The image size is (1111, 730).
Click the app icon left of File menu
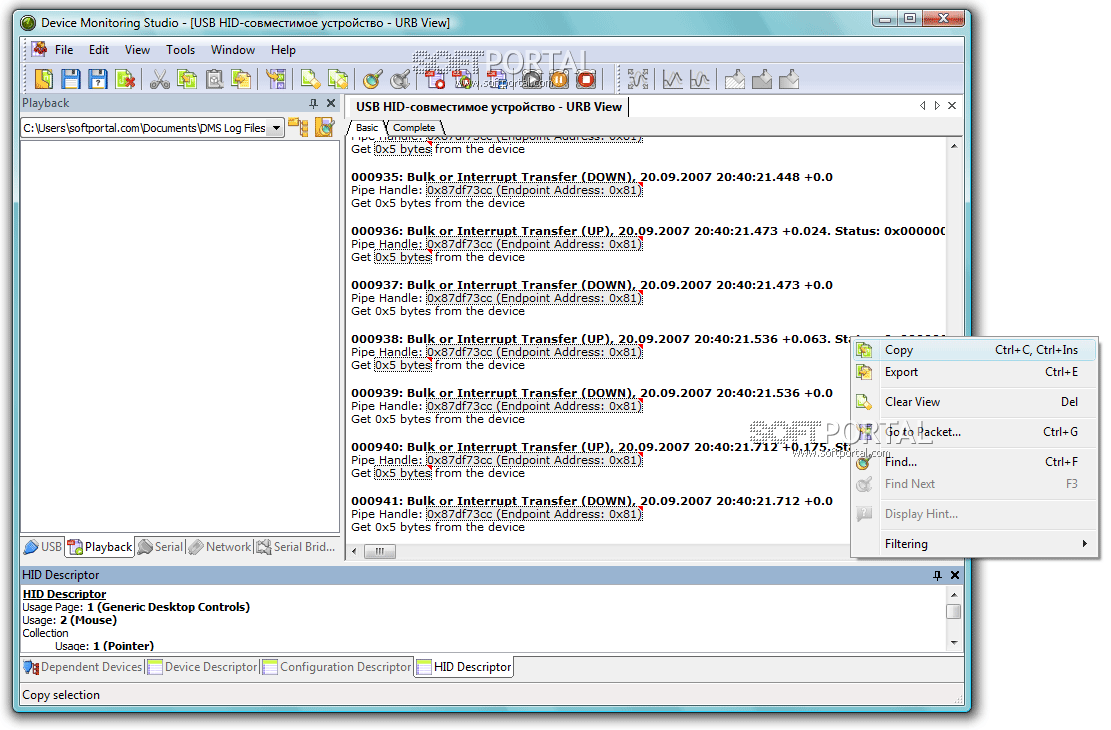point(40,50)
